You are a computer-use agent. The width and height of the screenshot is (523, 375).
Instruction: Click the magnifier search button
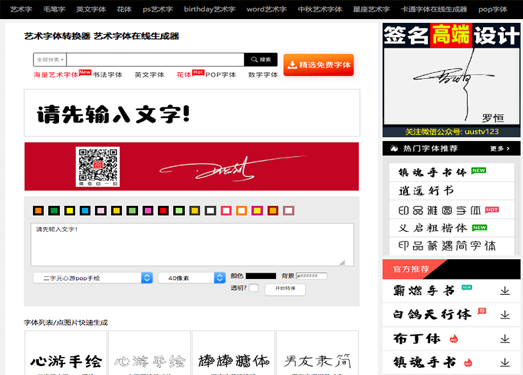click(x=261, y=60)
